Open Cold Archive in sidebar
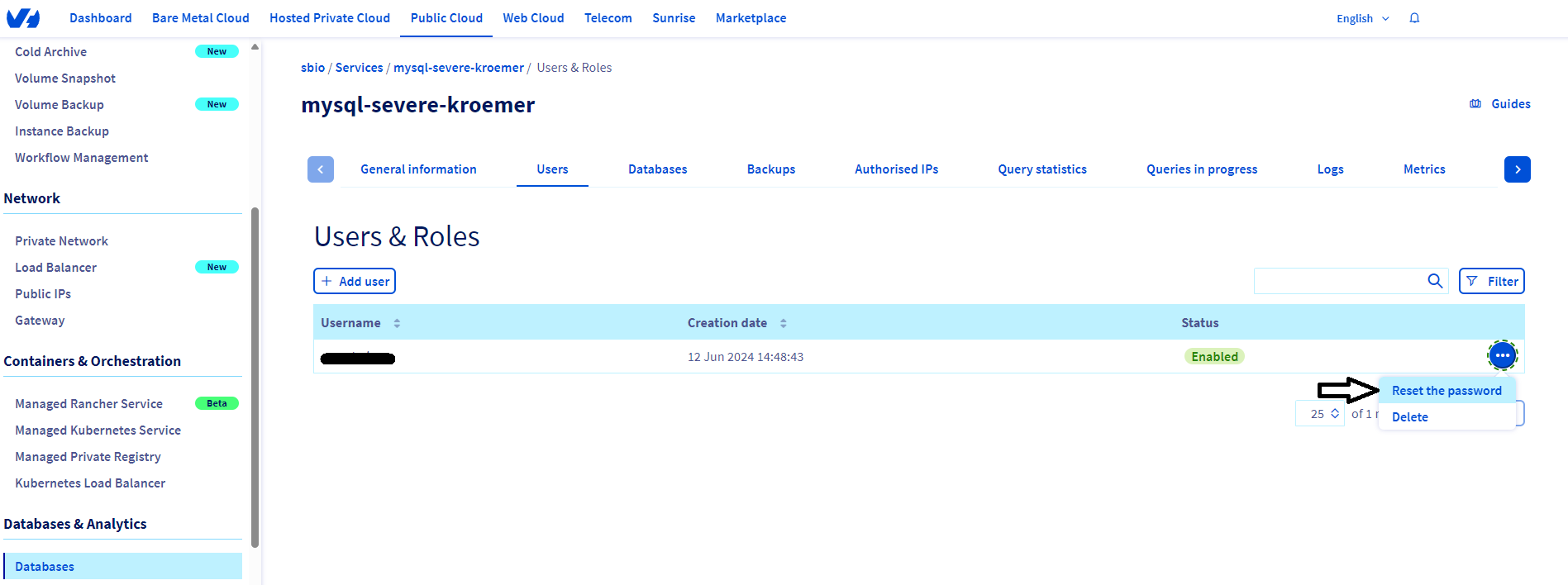Viewport: 1568px width, 585px height. coord(50,52)
